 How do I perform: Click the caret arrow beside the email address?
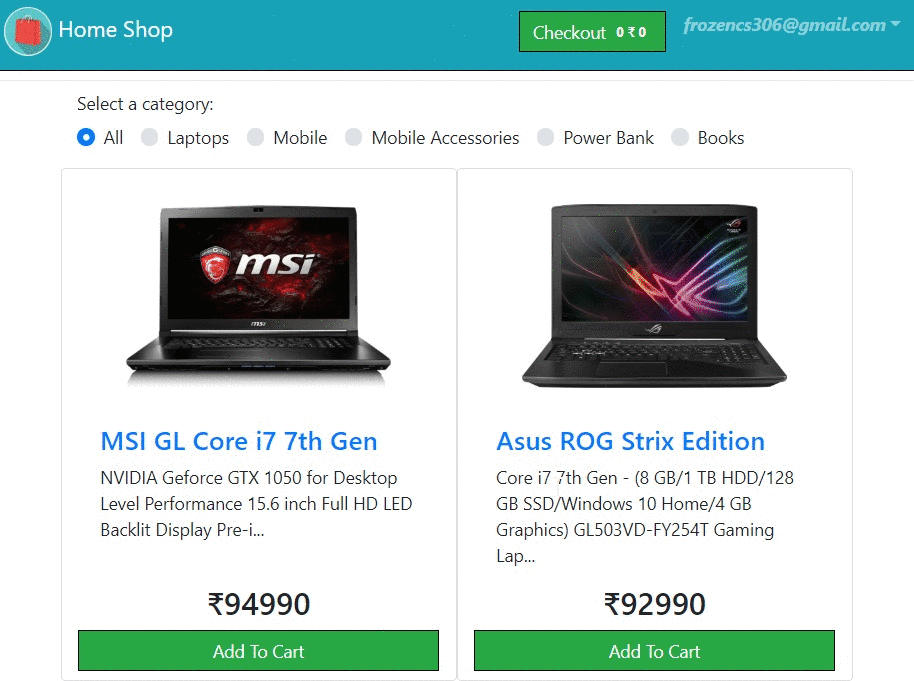895,24
